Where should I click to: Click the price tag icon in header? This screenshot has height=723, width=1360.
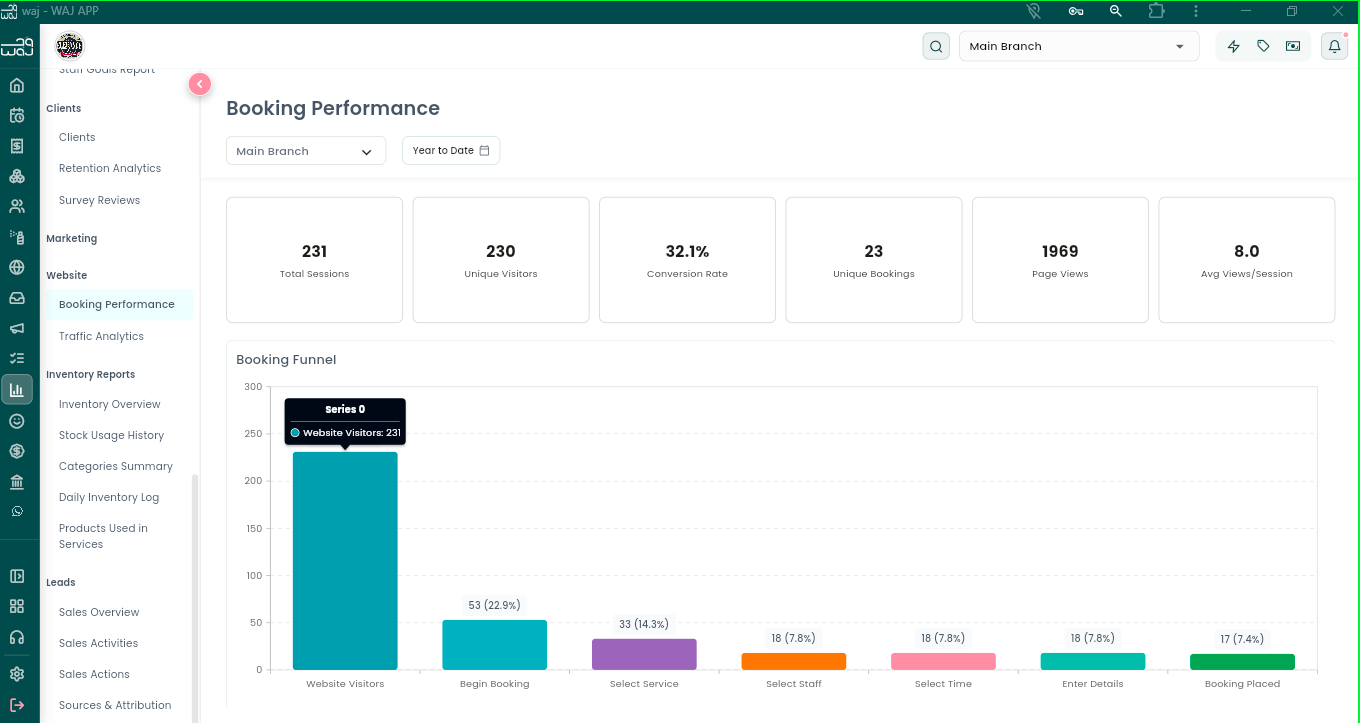1263,46
